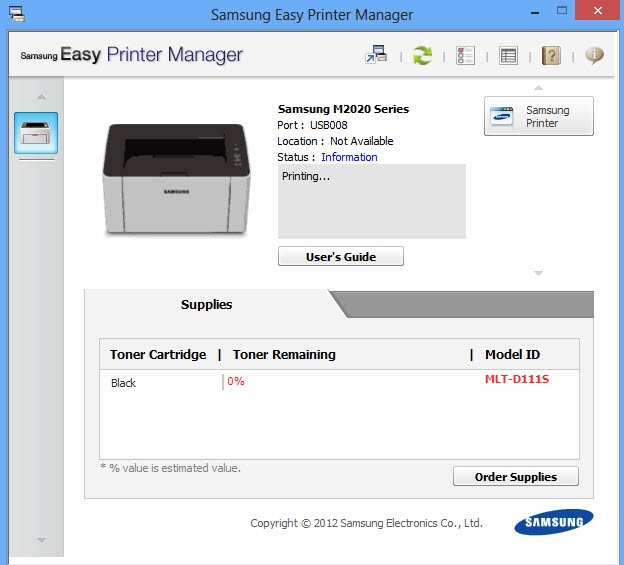The height and width of the screenshot is (565, 624).
Task: Click the copyright 2012 Samsung text
Action: (366, 523)
